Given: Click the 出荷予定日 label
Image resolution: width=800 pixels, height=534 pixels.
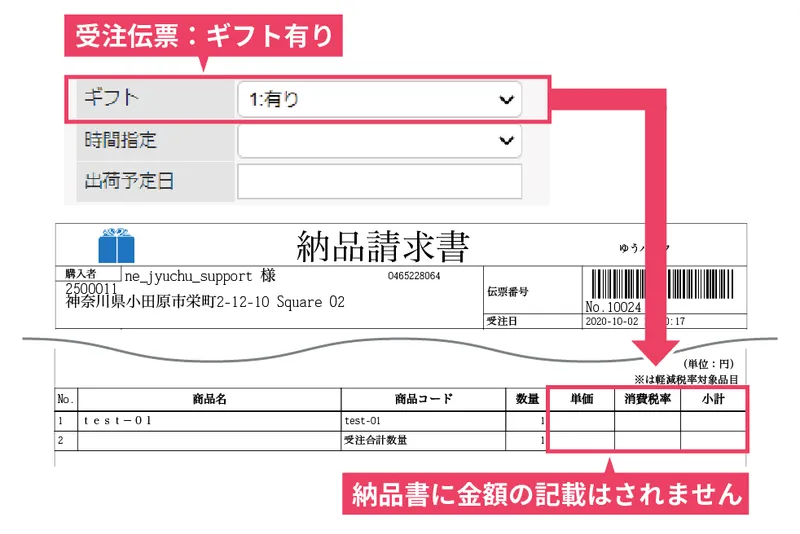Looking at the screenshot, I should coord(129,181).
